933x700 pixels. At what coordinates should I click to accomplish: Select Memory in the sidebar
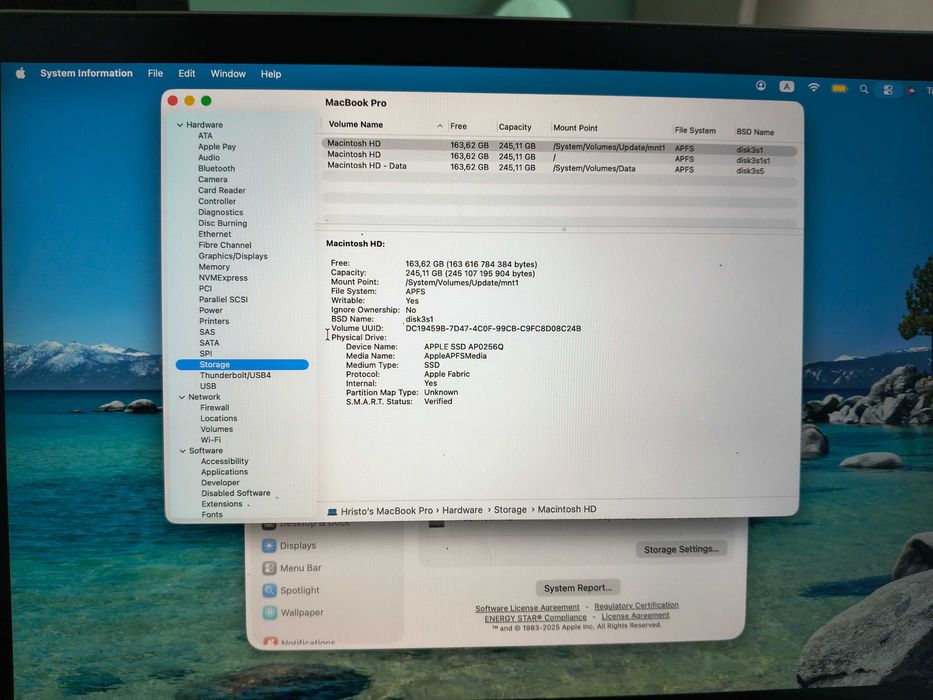[214, 267]
